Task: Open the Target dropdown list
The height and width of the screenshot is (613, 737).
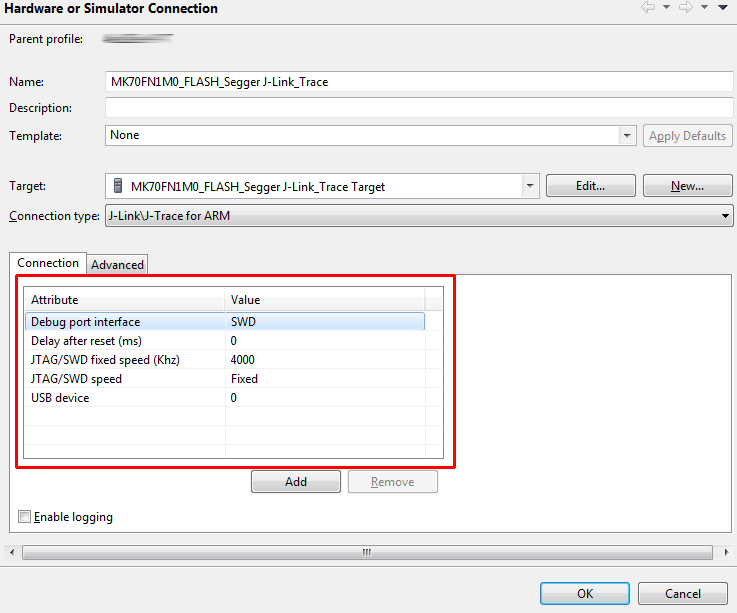Action: click(529, 186)
